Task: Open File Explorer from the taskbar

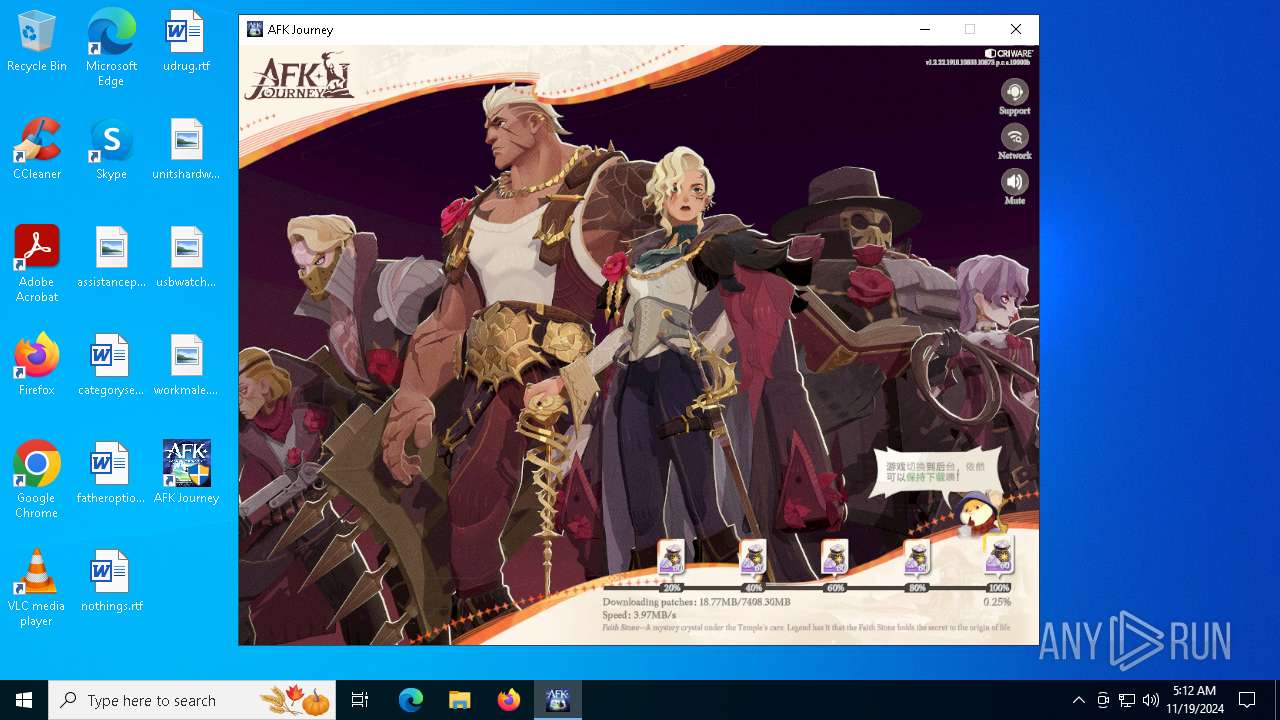Action: (x=459, y=700)
